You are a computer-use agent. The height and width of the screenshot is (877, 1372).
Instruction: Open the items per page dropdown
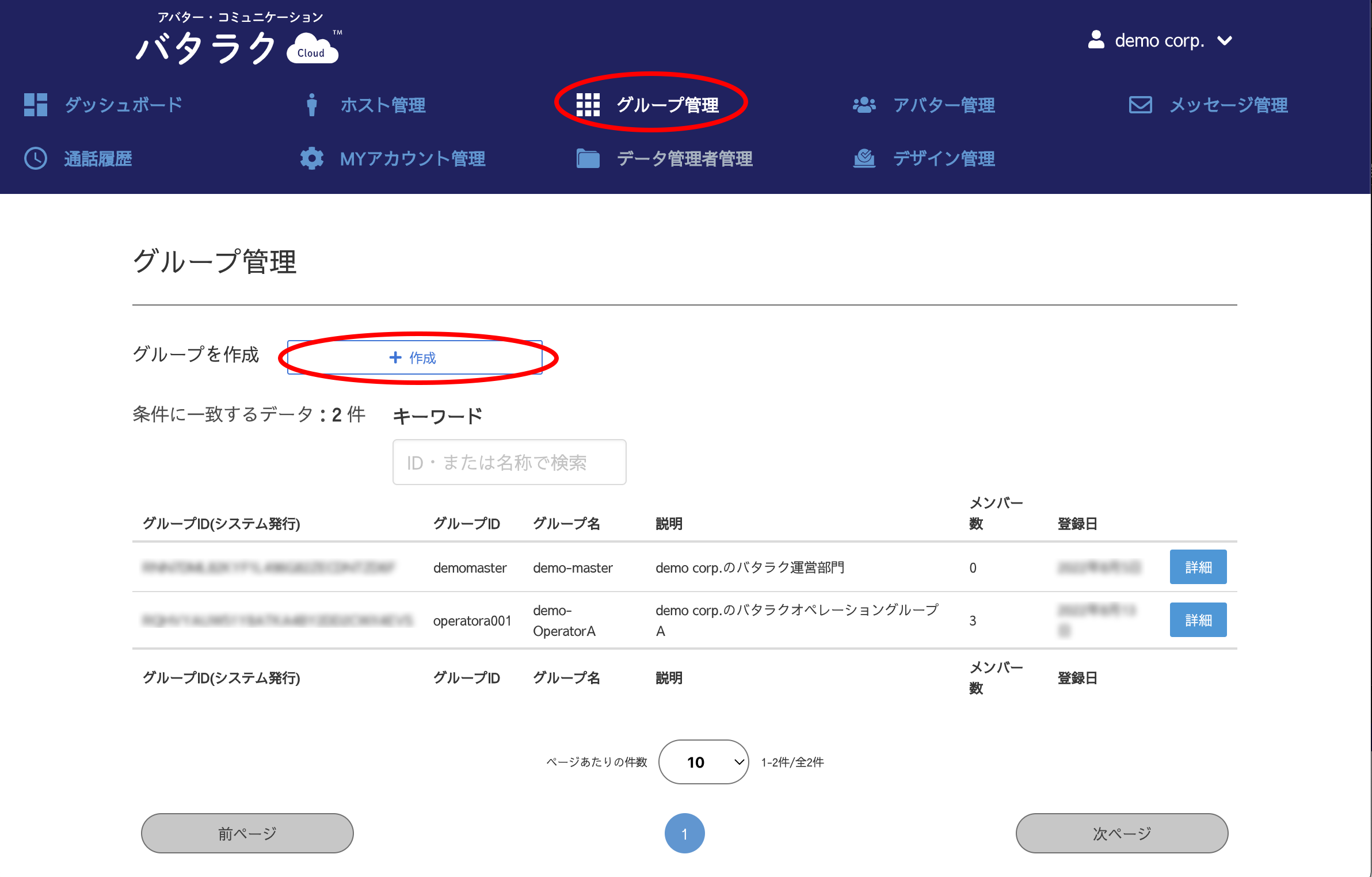(x=703, y=762)
